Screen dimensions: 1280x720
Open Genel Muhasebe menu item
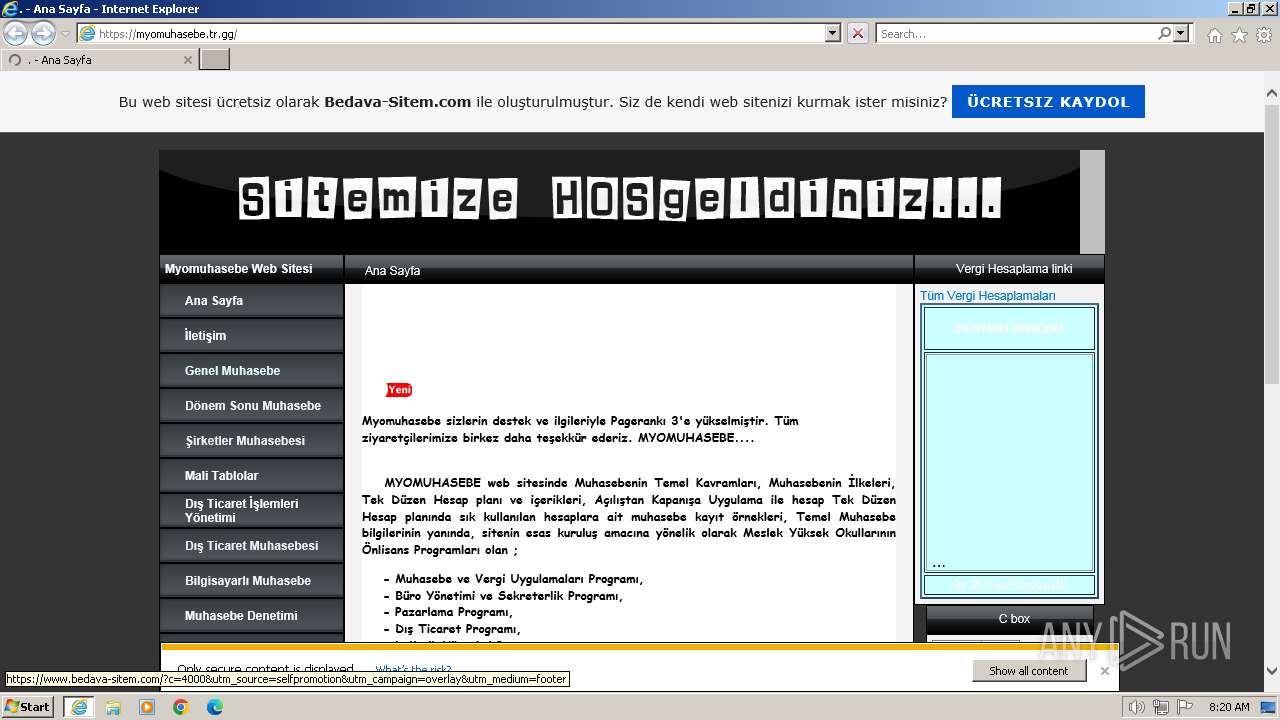(x=252, y=371)
